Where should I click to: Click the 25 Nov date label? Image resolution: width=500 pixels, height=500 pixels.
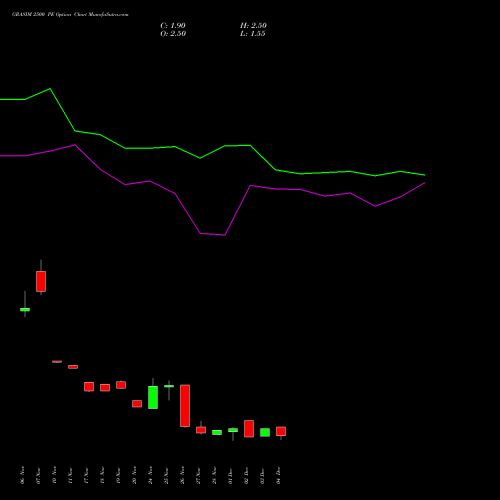coord(166,475)
